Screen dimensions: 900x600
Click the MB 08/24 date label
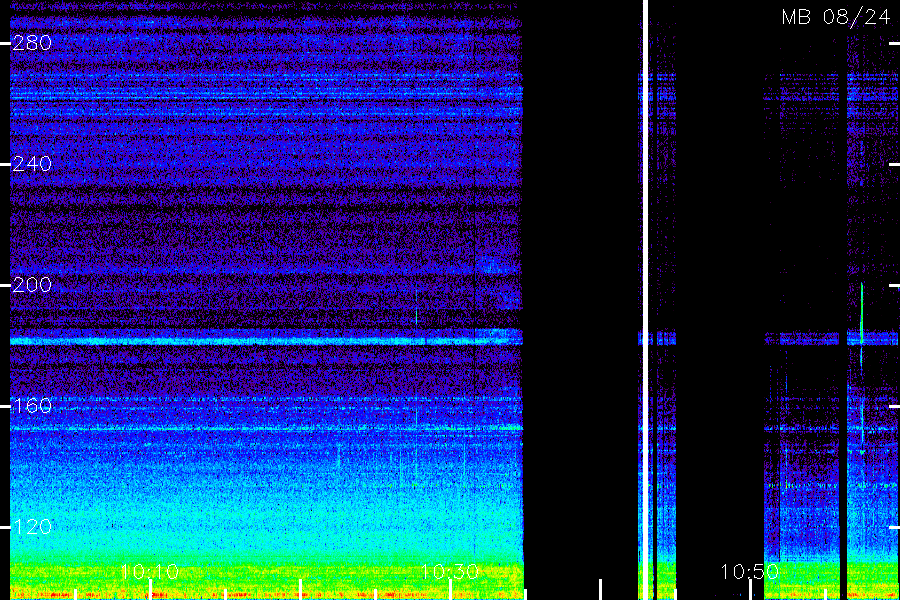click(x=836, y=17)
